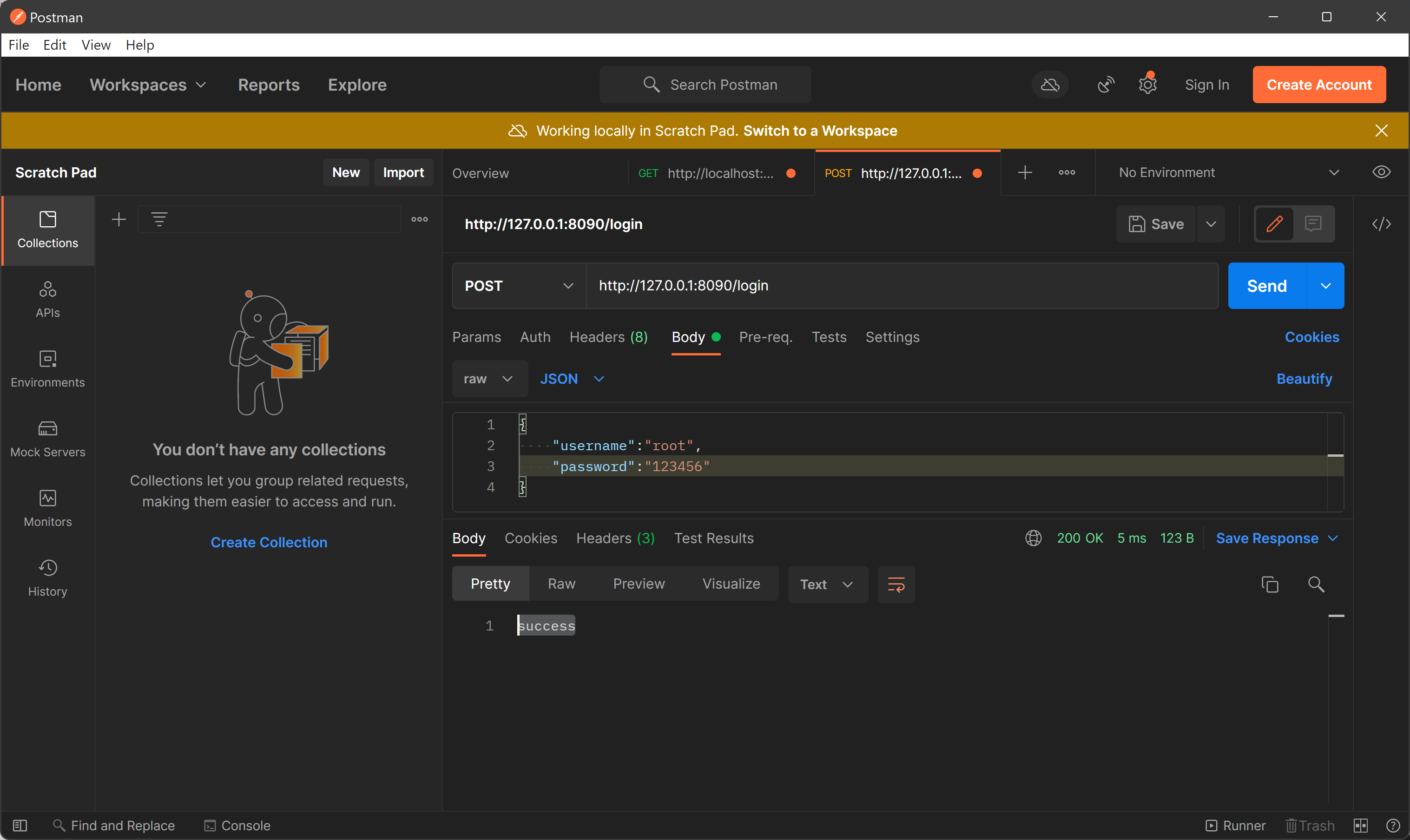The height and width of the screenshot is (840, 1410).
Task: Open Find and Replace
Action: pos(114,826)
